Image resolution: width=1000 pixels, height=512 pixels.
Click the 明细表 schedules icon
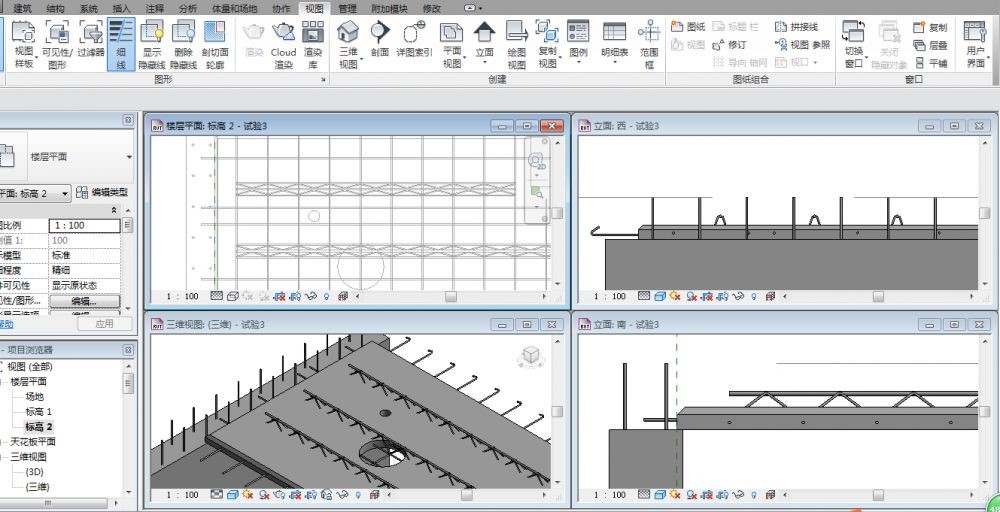615,43
